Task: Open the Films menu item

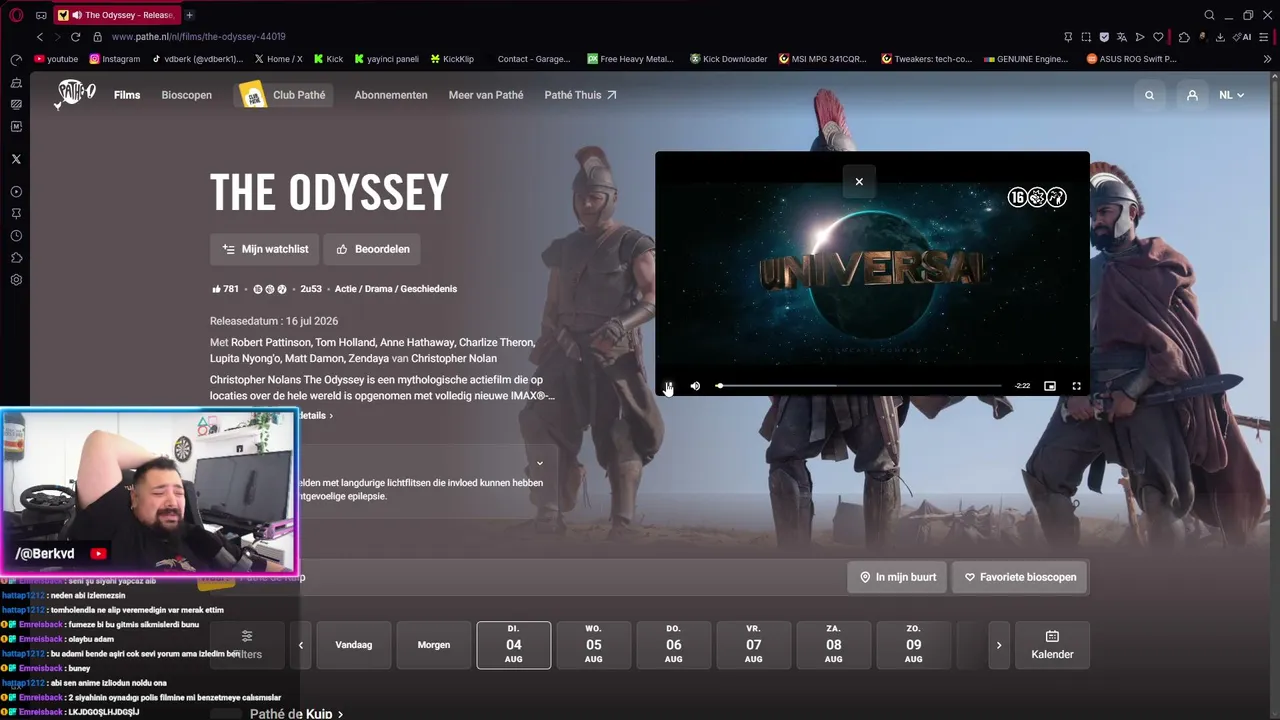Action: click(x=127, y=95)
